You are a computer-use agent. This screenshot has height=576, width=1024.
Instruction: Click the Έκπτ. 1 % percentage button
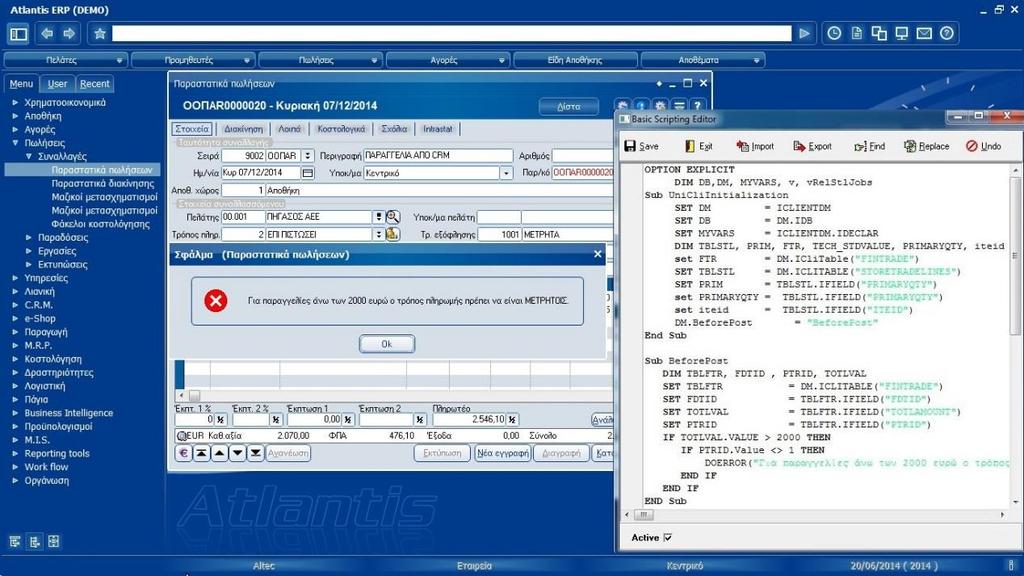click(221, 419)
